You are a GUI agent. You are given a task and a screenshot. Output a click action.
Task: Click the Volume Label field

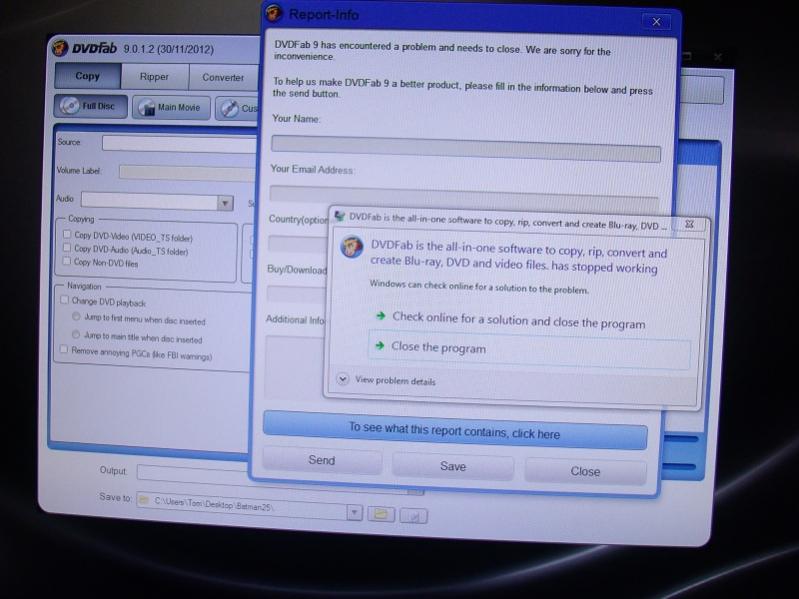coord(188,173)
